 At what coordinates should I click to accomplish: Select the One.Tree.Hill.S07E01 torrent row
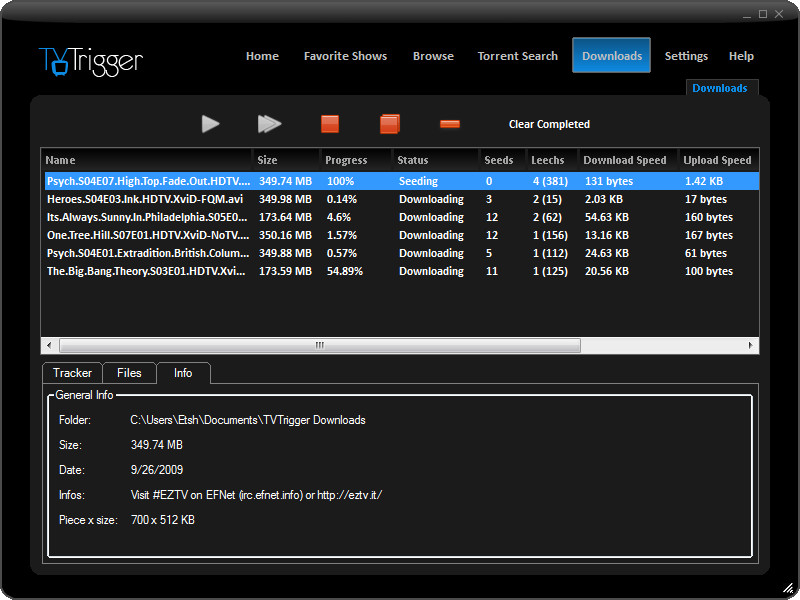[400, 235]
